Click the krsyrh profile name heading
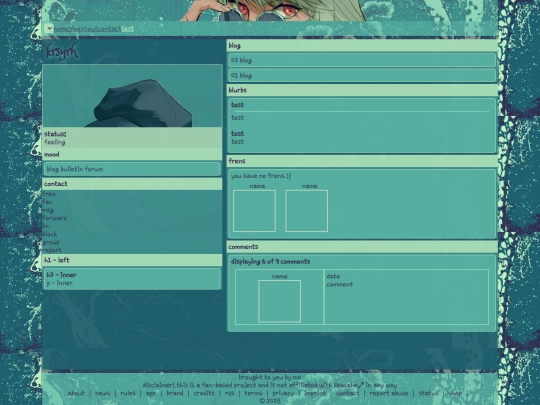The image size is (540, 405). (x=62, y=52)
